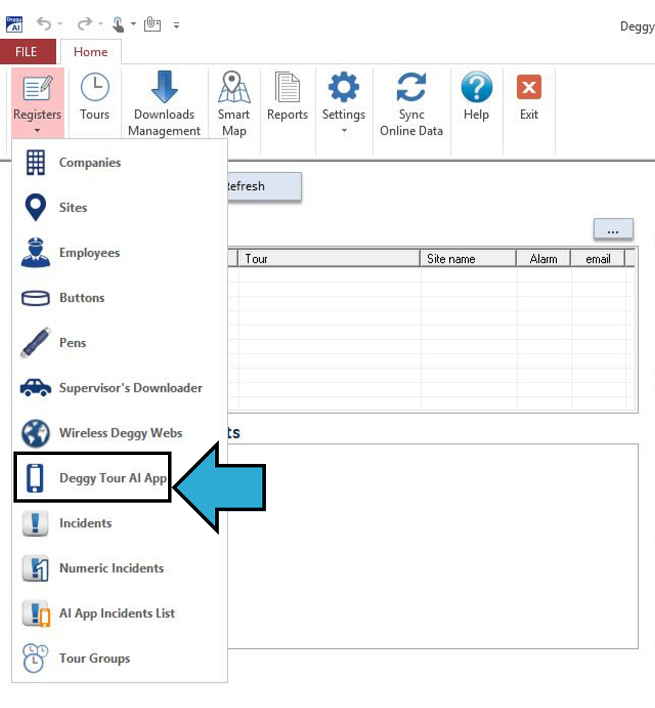This screenshot has width=655, height=708.
Task: Expand the Settings dropdown arrow
Action: click(x=344, y=130)
